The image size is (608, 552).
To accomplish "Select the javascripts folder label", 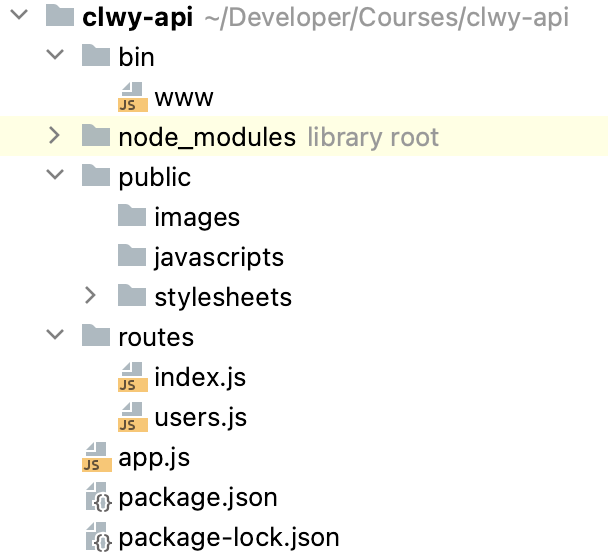I will coord(219,258).
